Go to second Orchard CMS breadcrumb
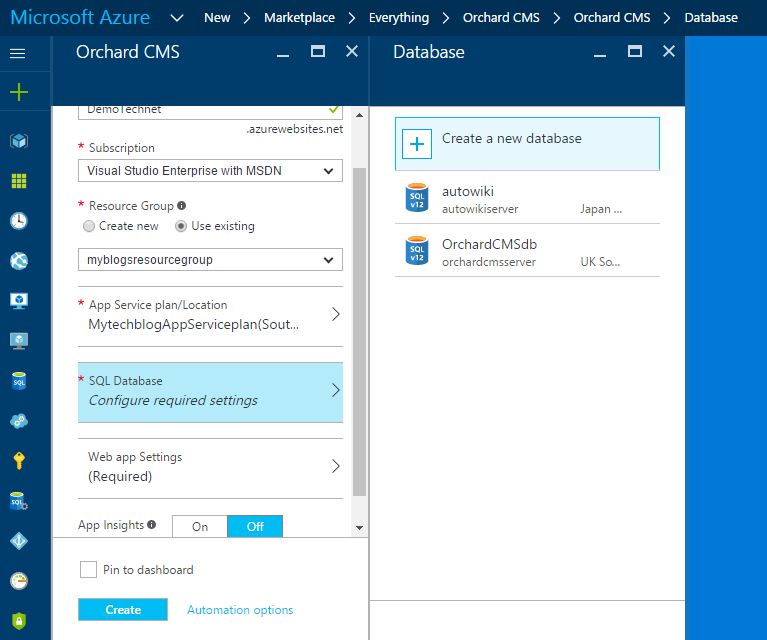Viewport: 767px width, 640px height. [612, 18]
